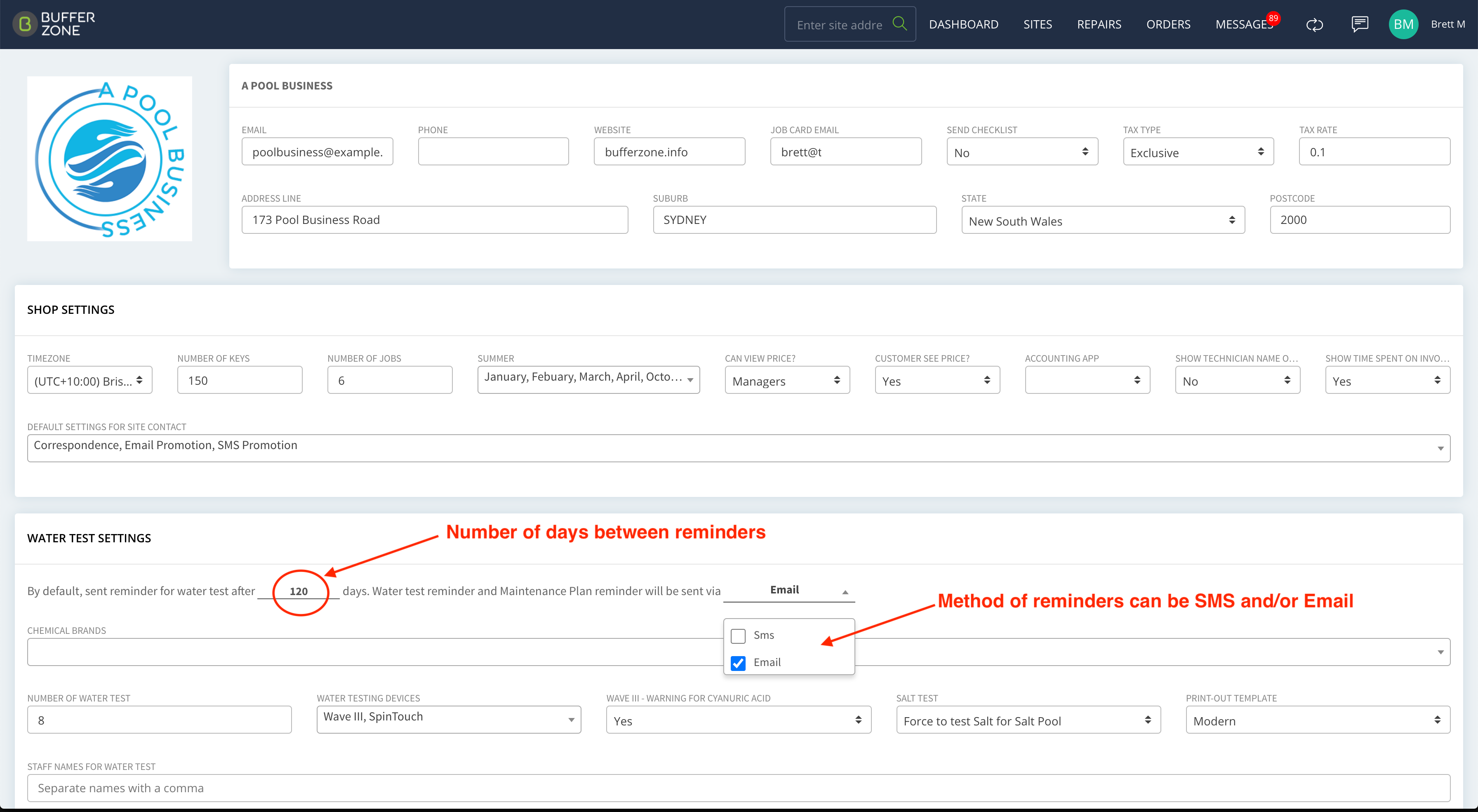Open the Print-Out Template dropdown
Screen dimensions: 1478x812
pos(1318,720)
